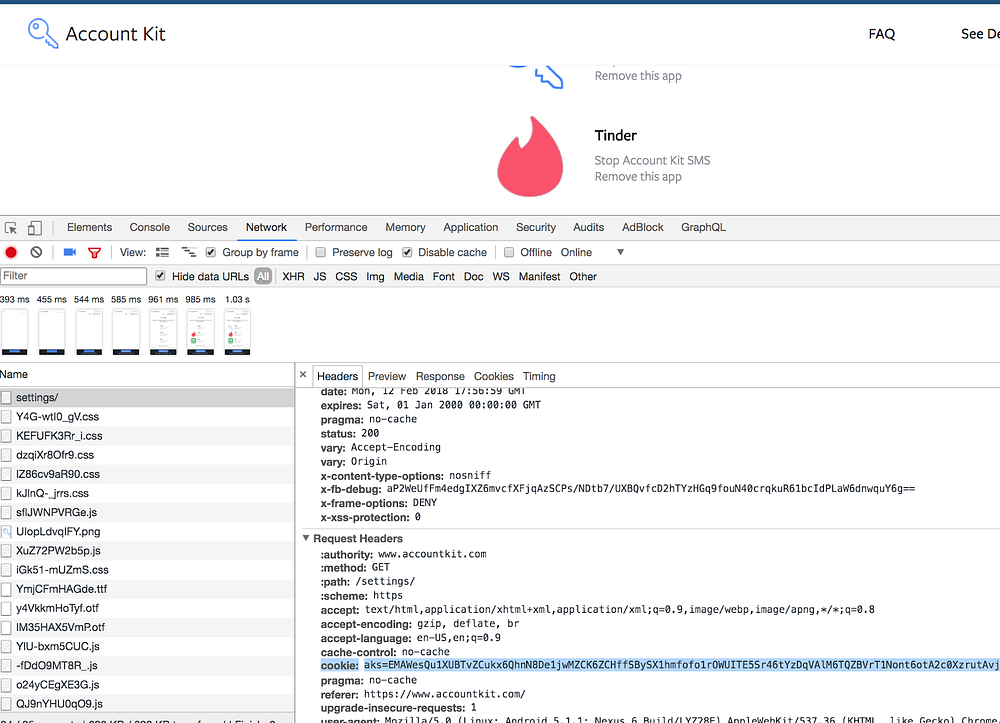Close the request details pane
Image resolution: width=1000 pixels, height=723 pixels.
point(303,375)
